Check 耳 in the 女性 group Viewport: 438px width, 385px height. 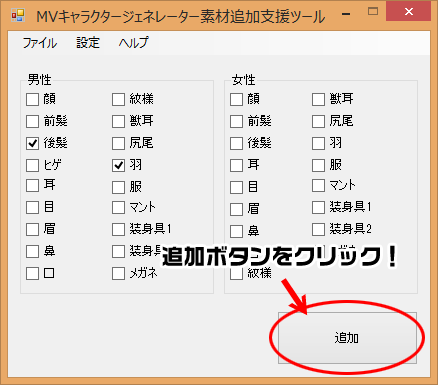(236, 165)
